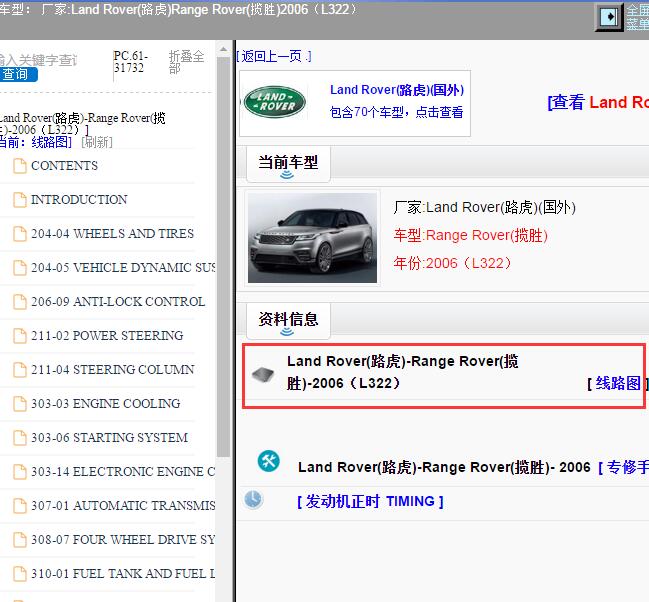Click the blue 查询 search button
649x602 pixels.
click(x=18, y=75)
